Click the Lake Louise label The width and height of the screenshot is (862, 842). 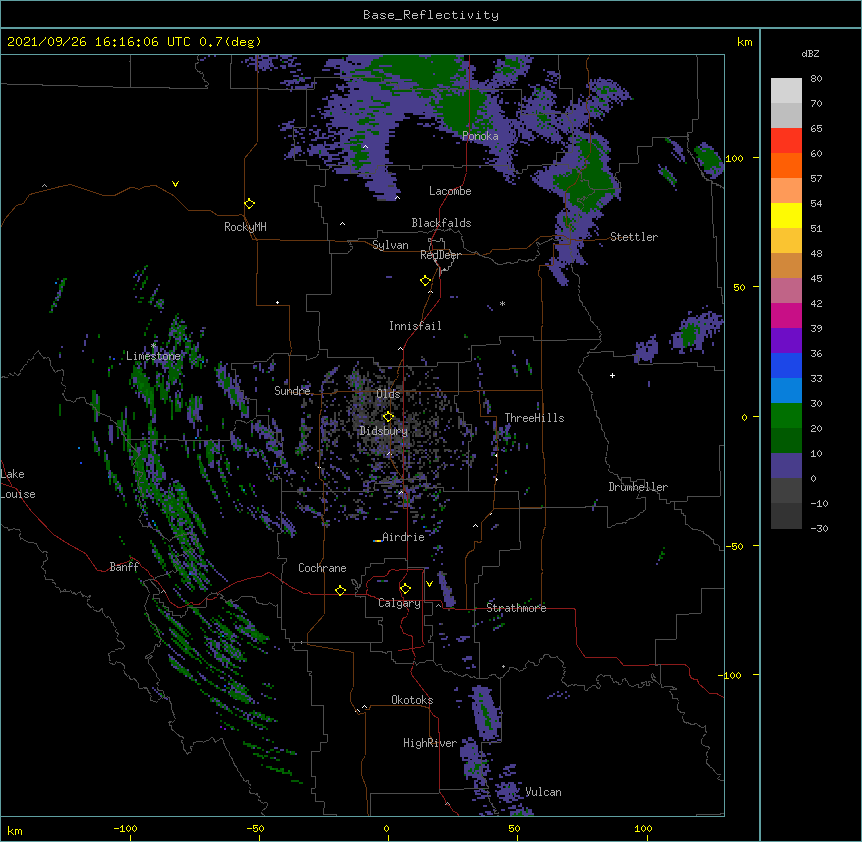click(18, 484)
